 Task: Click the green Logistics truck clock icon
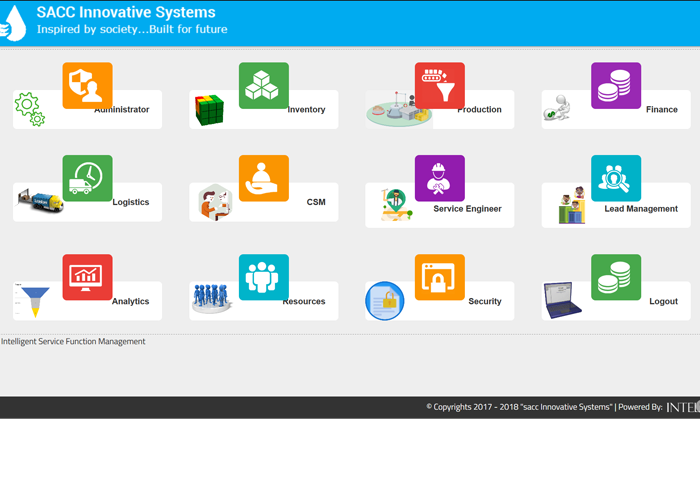click(x=87, y=178)
